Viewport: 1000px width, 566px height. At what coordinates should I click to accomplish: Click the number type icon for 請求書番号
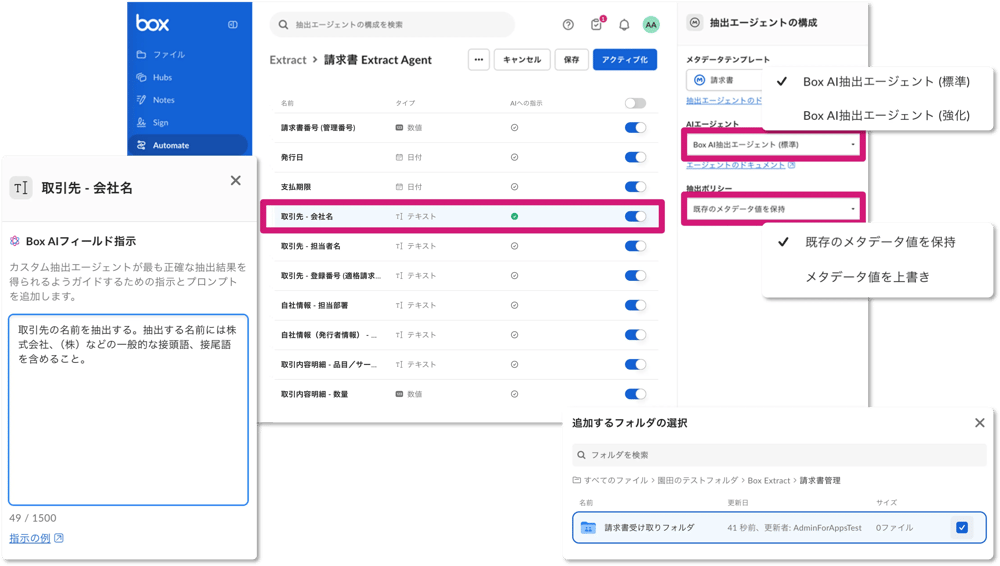click(399, 128)
